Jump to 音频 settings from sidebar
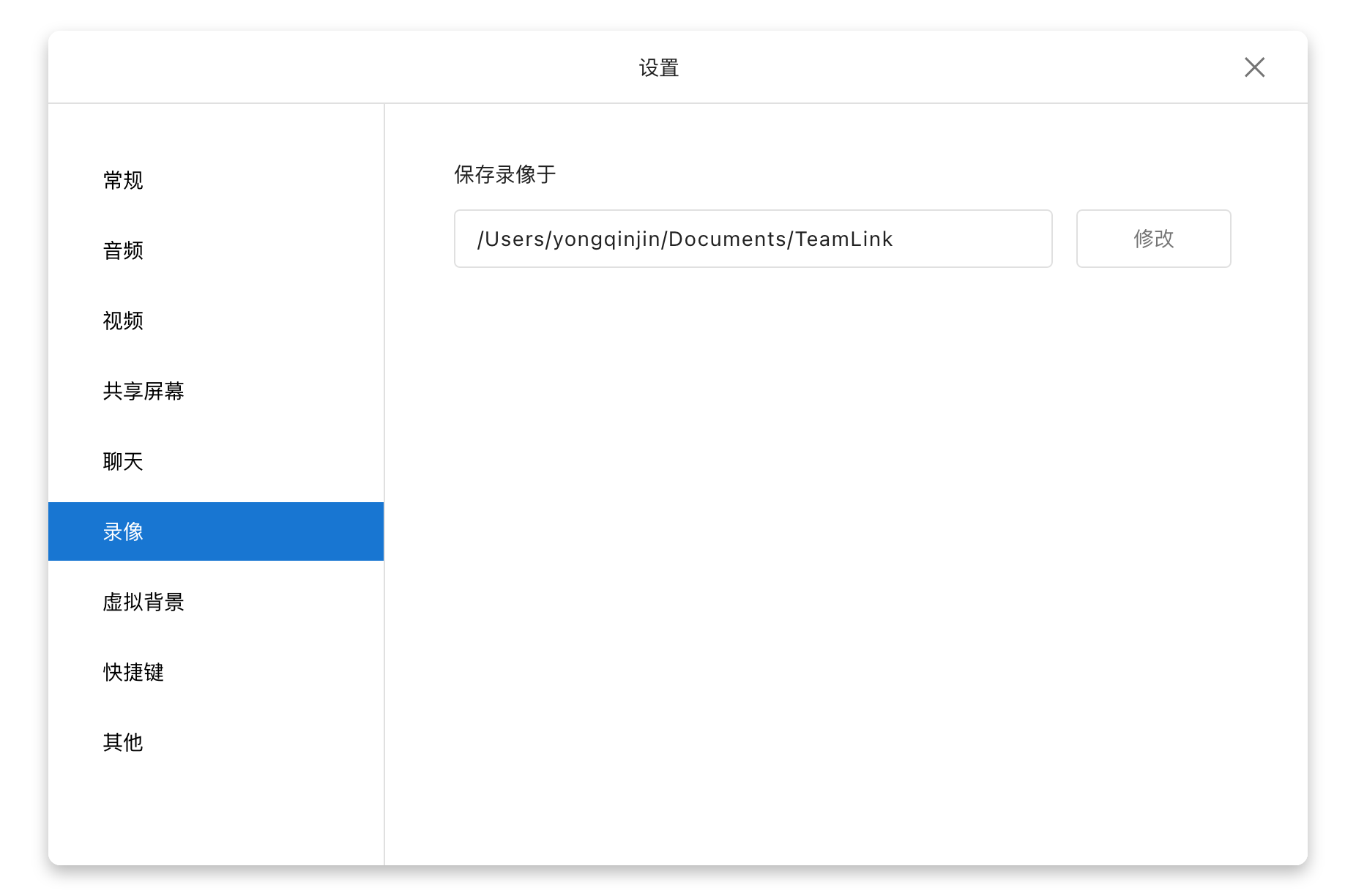Image resolution: width=1356 pixels, height=896 pixels. [x=123, y=250]
